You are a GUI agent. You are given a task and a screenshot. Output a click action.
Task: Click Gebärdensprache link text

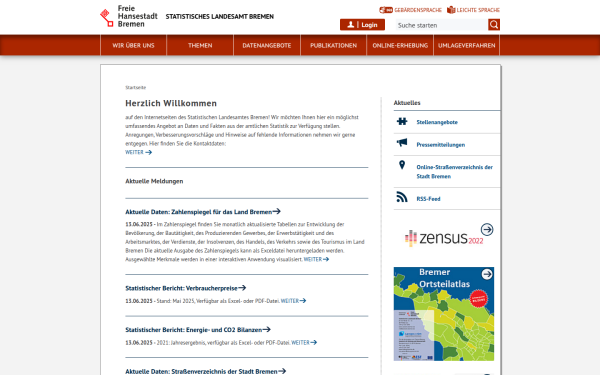418,10
